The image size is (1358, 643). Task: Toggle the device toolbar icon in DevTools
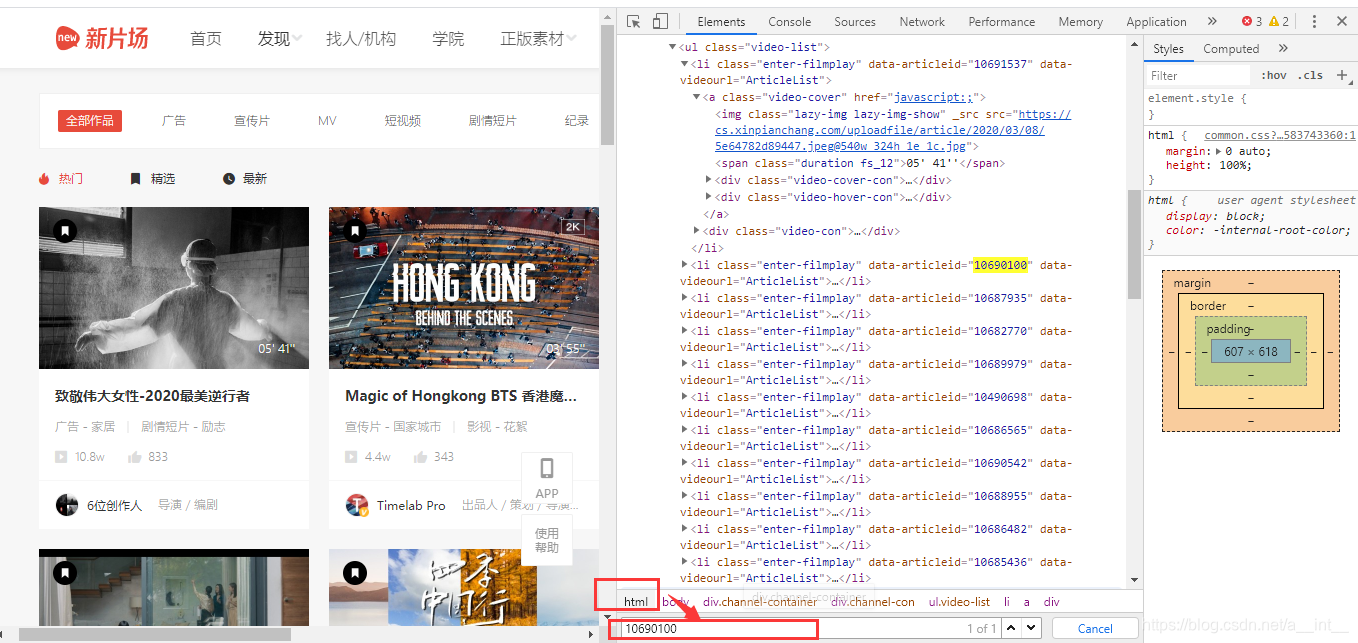[660, 21]
